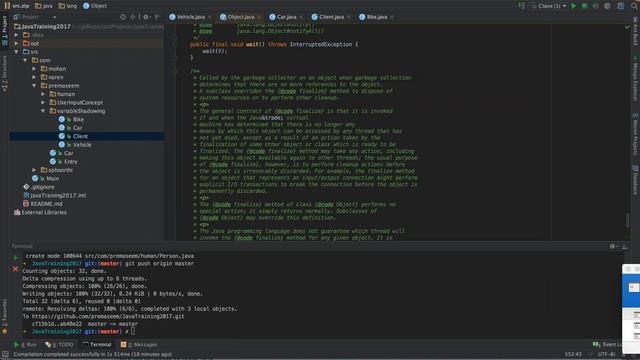Expand the sphoorthi package arrow
640x360 pixels.
point(34,170)
